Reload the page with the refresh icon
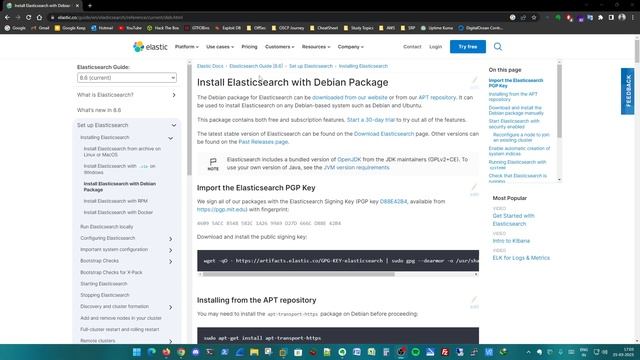Image resolution: width=640 pixels, height=360 pixels. 29,18
